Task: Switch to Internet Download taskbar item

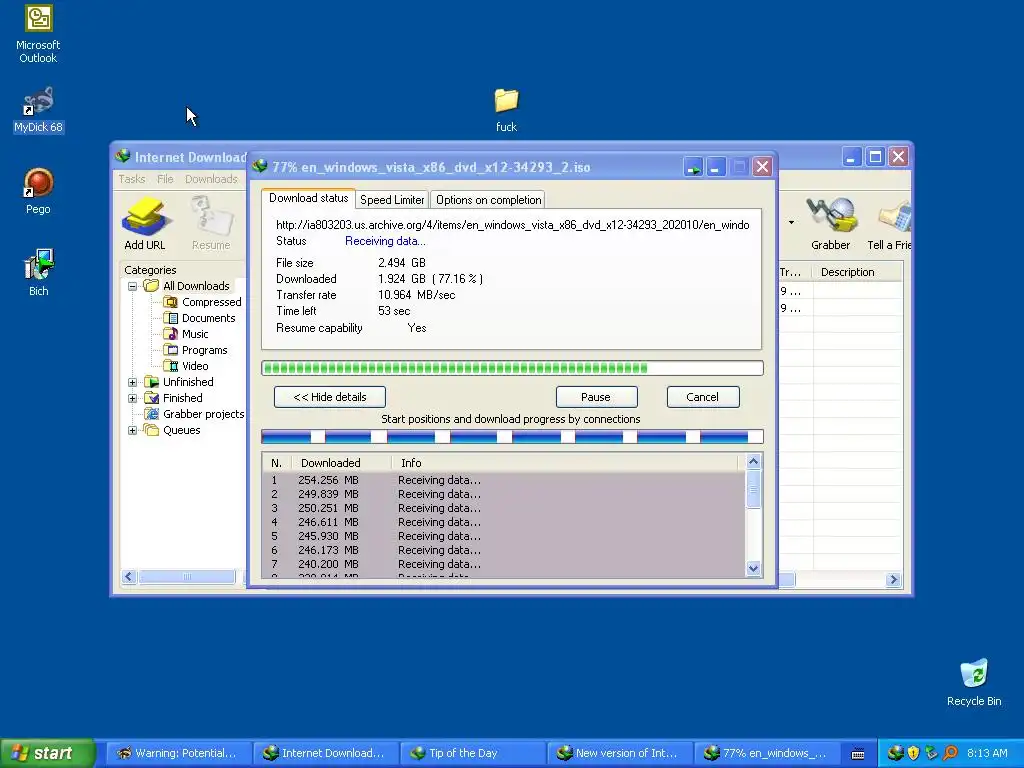Action: click(325, 753)
